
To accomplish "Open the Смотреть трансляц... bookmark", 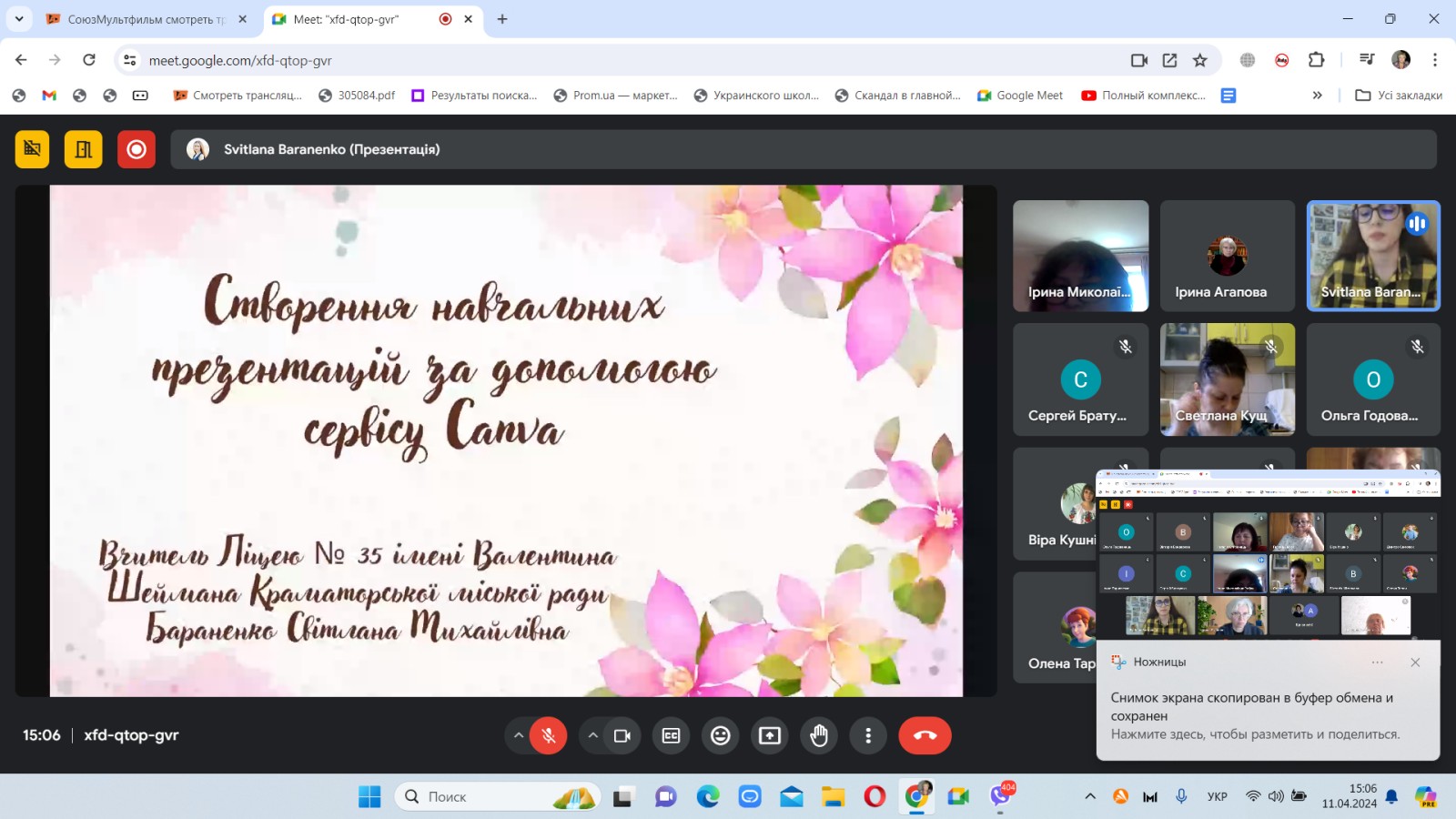I will point(238,96).
